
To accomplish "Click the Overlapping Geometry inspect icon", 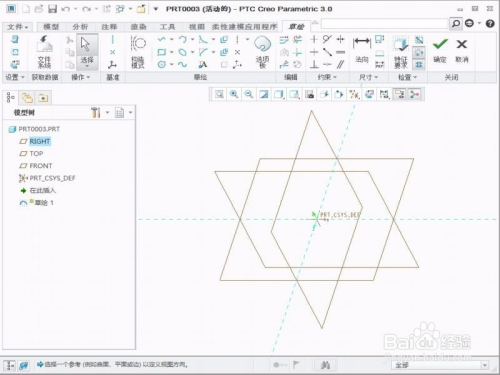I will click(419, 40).
